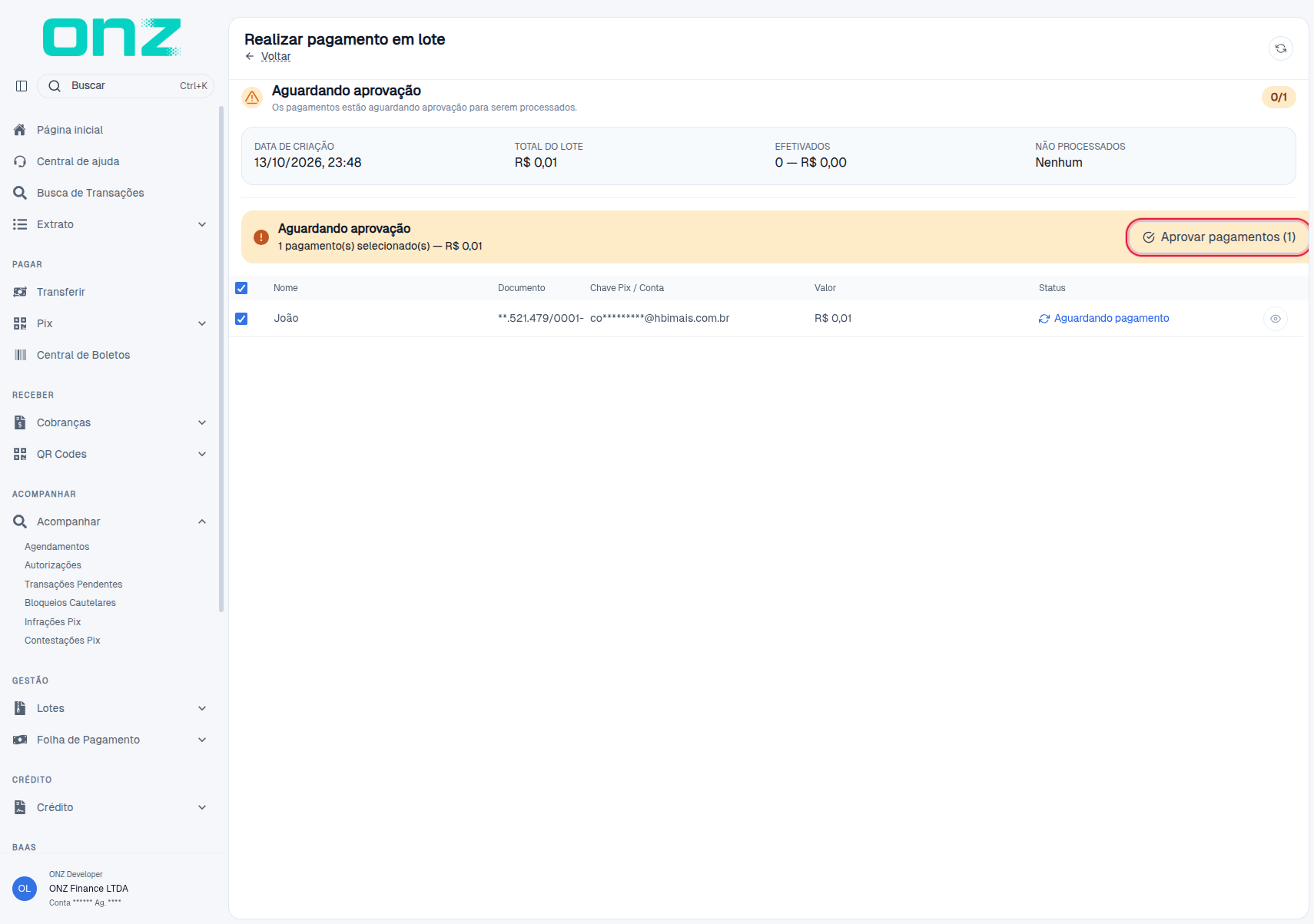1314x924 pixels.
Task: Expand the Cobranças chevron
Action: click(x=202, y=422)
